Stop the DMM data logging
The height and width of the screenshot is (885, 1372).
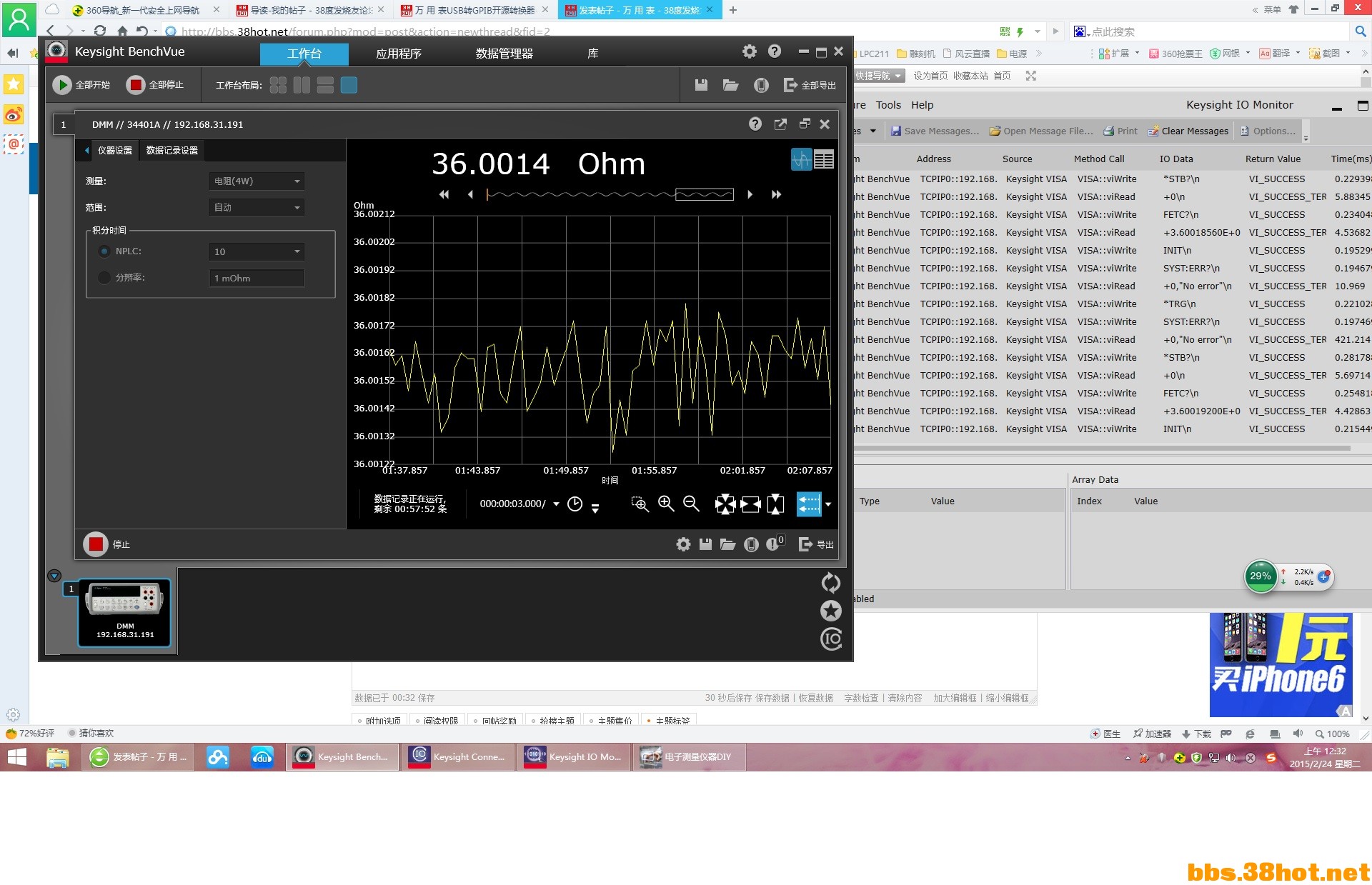pyautogui.click(x=106, y=544)
